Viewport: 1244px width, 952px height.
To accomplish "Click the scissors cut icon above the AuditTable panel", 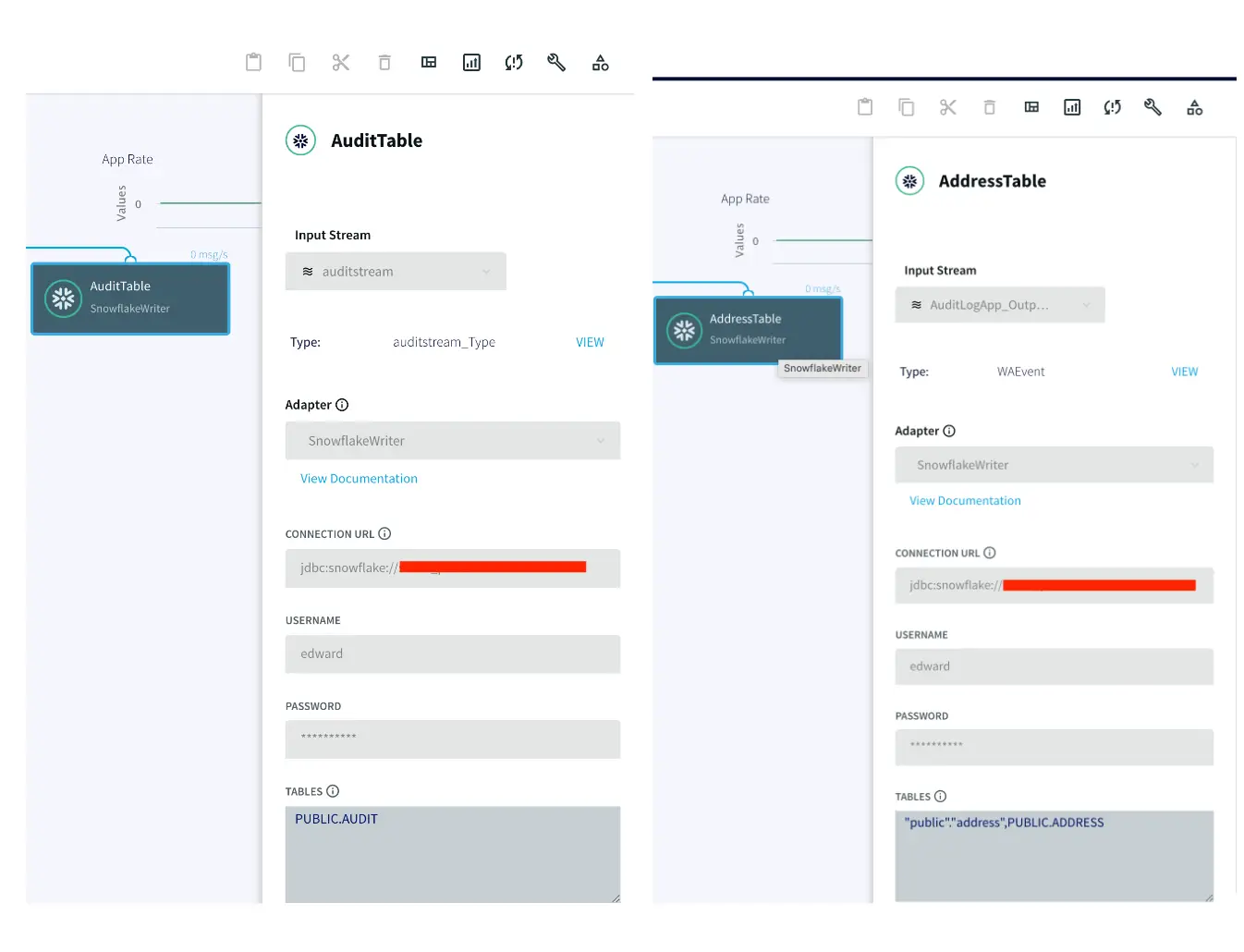I will (341, 63).
